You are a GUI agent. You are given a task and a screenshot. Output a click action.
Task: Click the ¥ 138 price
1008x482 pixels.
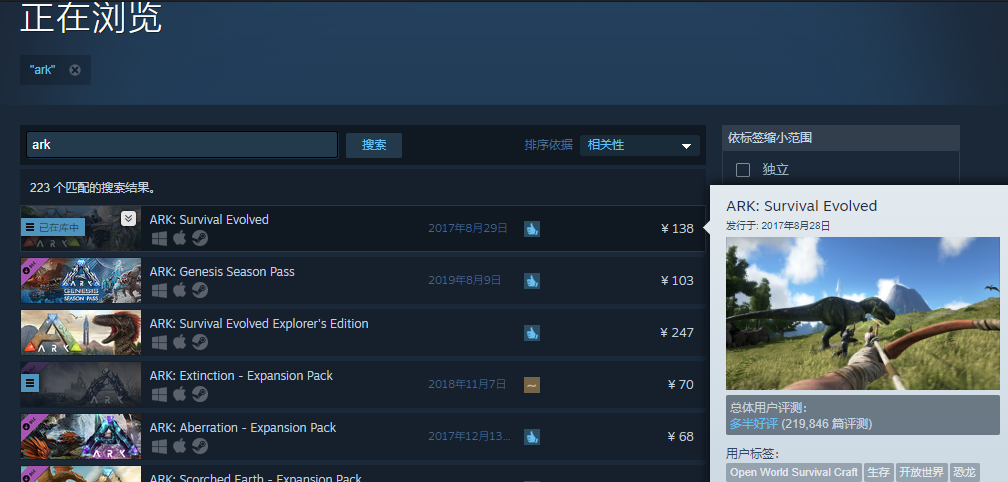click(x=677, y=229)
